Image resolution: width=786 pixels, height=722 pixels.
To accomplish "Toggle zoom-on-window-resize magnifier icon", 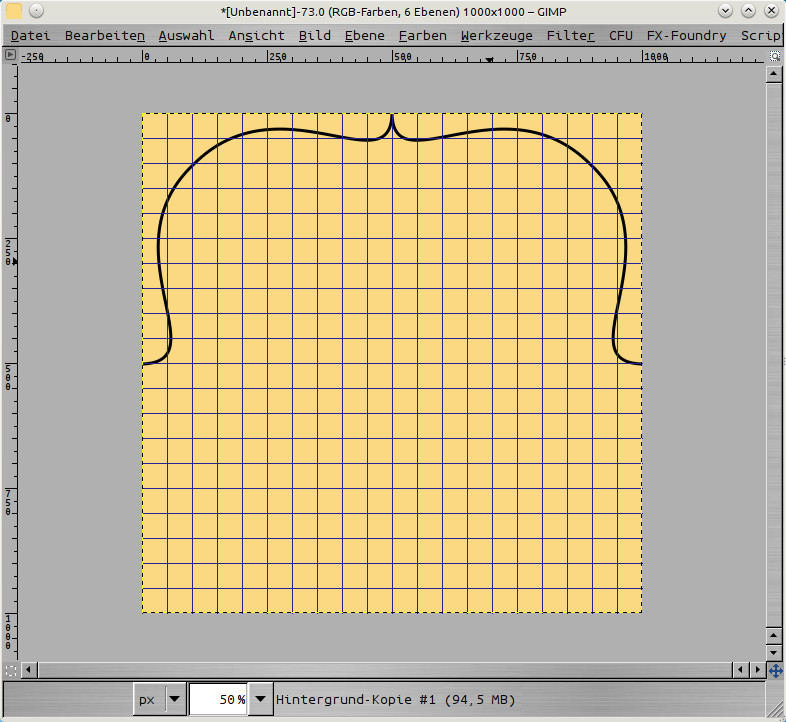I will pos(775,55).
